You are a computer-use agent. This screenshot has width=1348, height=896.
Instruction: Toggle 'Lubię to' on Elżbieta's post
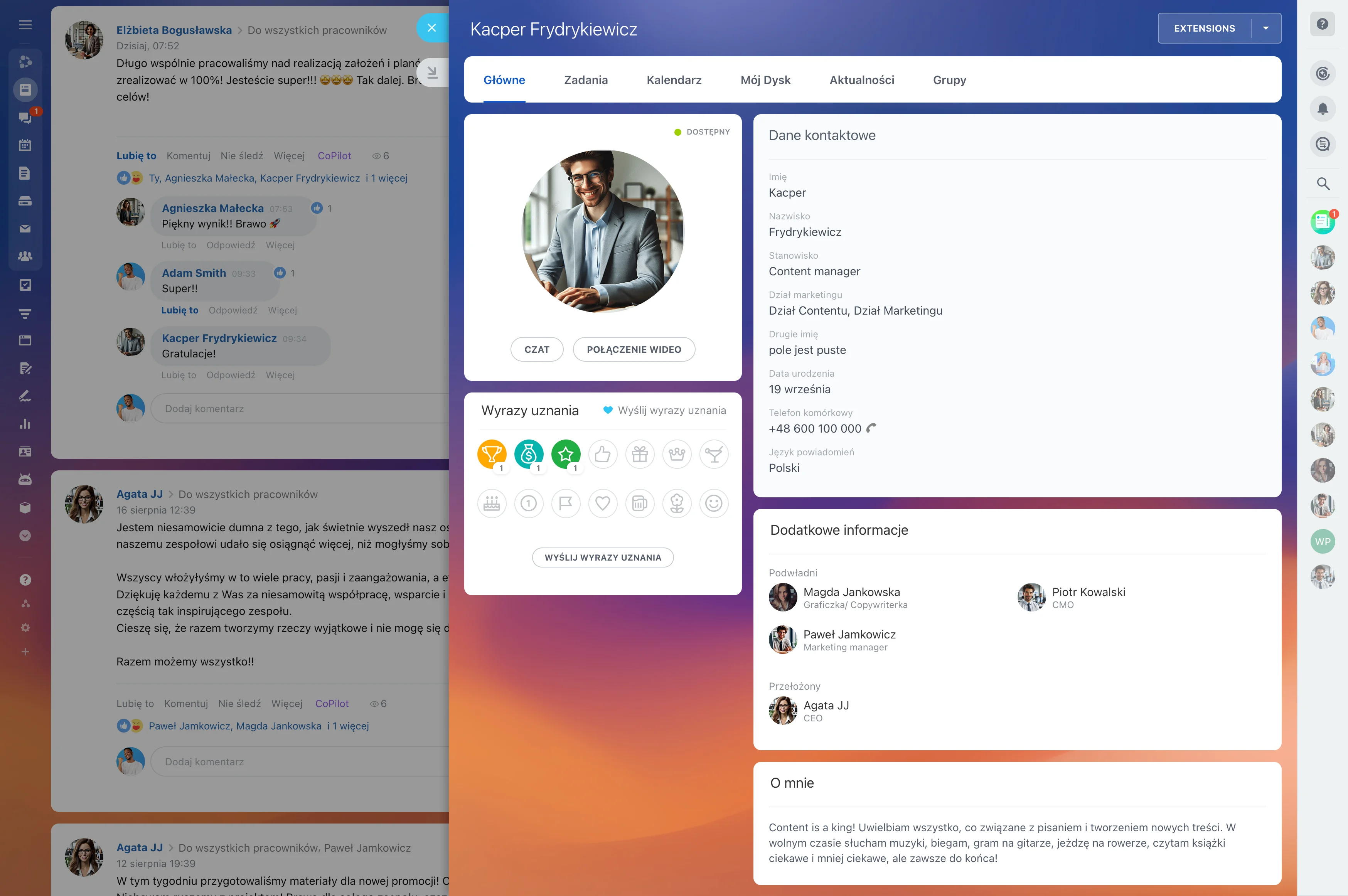(x=136, y=155)
